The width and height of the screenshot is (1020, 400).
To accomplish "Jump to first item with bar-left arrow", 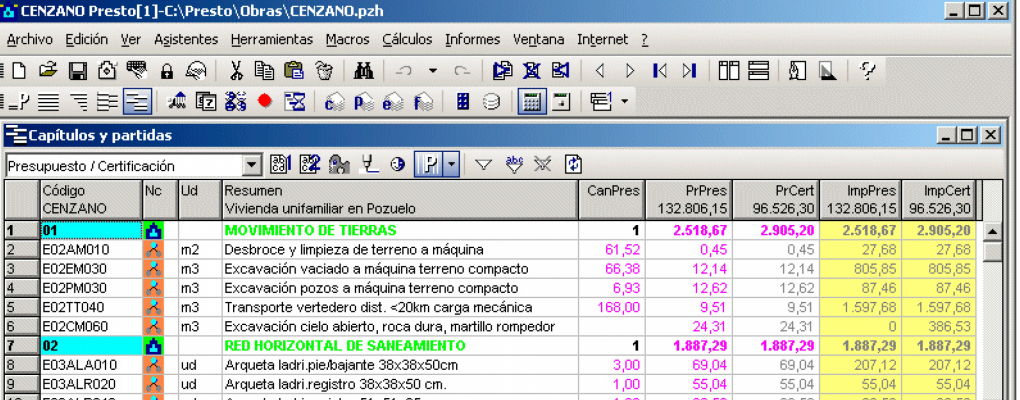I will pyautogui.click(x=660, y=70).
